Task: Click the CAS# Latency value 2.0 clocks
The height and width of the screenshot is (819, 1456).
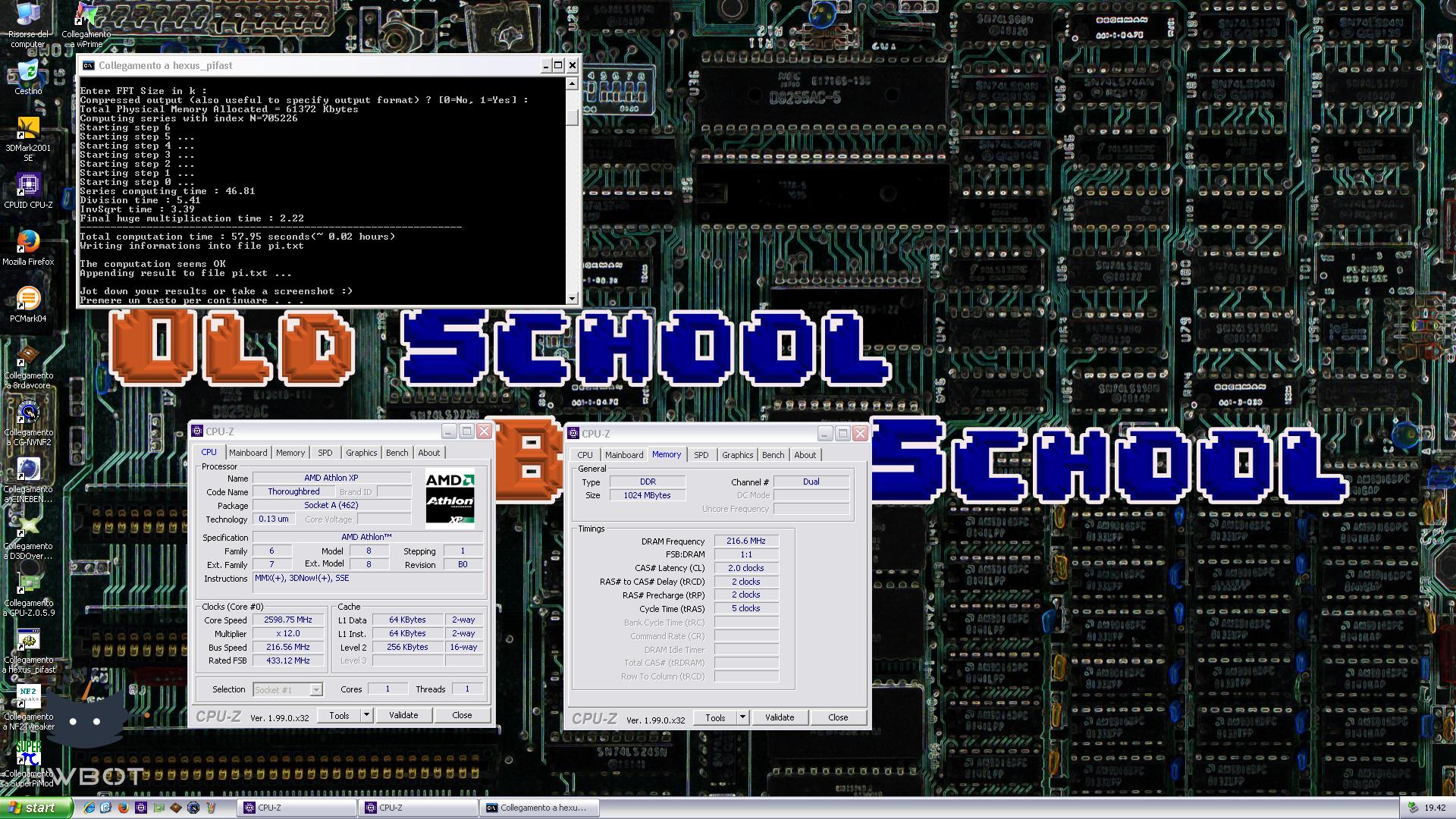Action: 746,568
